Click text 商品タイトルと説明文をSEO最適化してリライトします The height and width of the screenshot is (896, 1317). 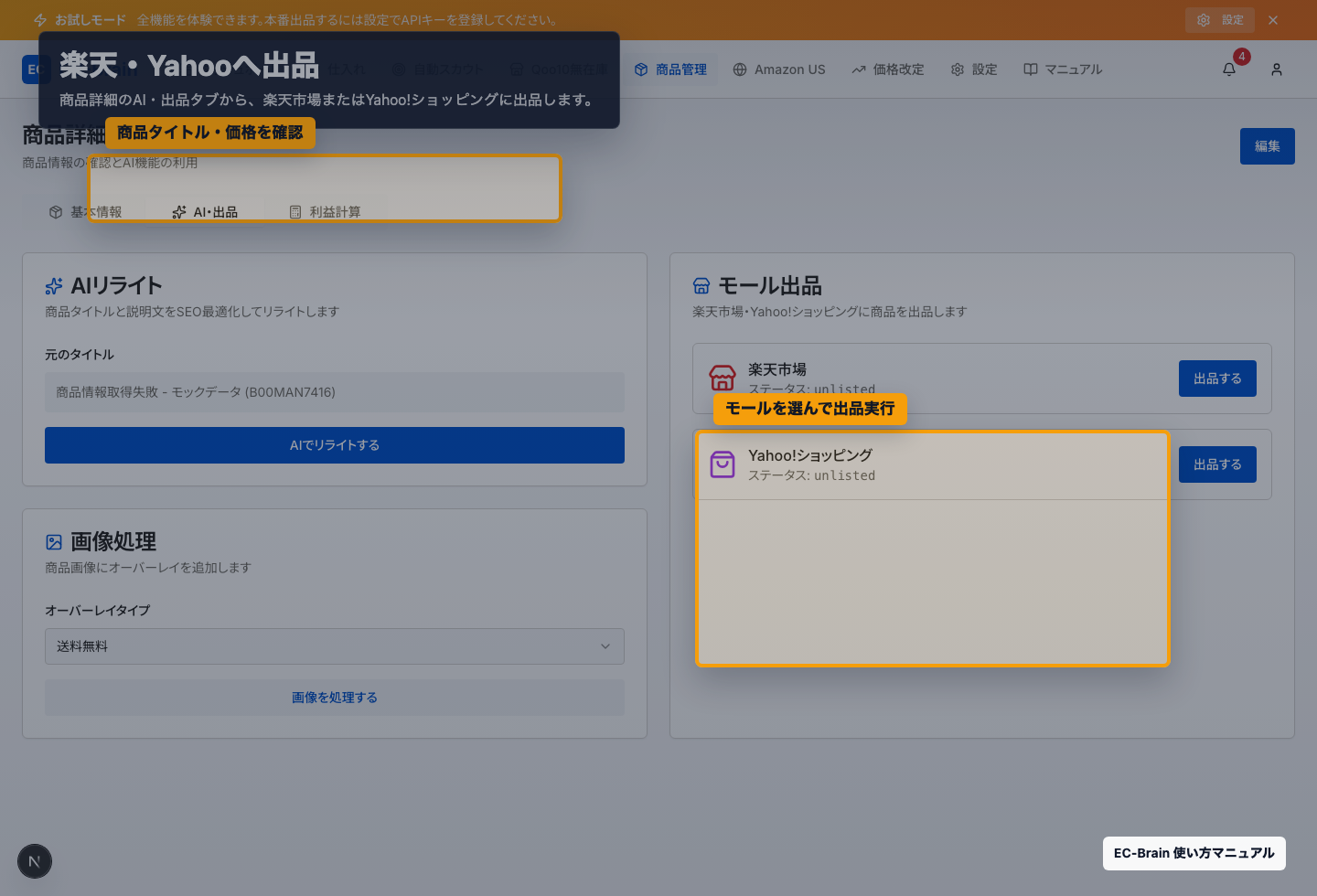tap(192, 312)
